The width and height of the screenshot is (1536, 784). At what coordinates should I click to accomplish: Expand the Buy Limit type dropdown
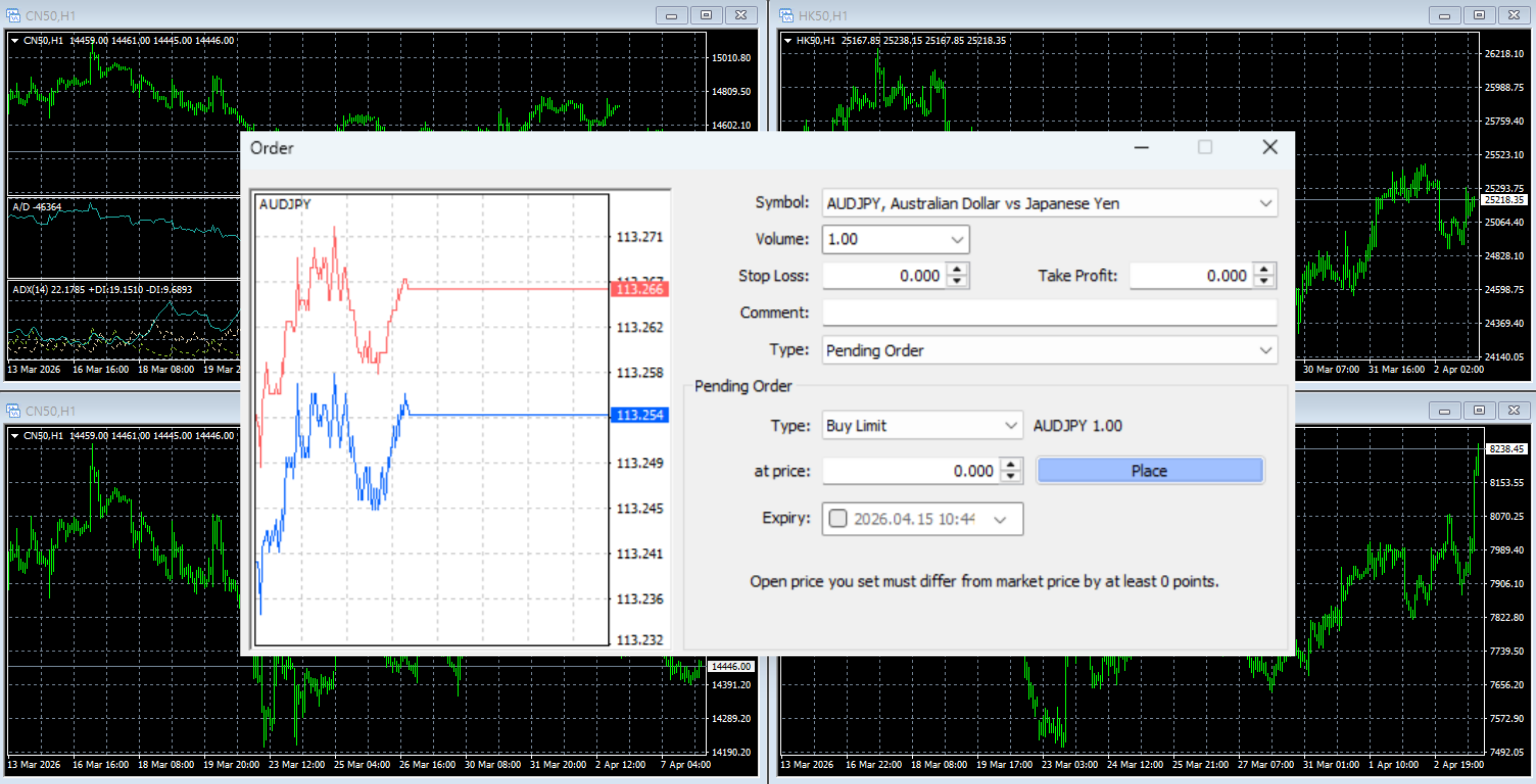click(x=922, y=425)
